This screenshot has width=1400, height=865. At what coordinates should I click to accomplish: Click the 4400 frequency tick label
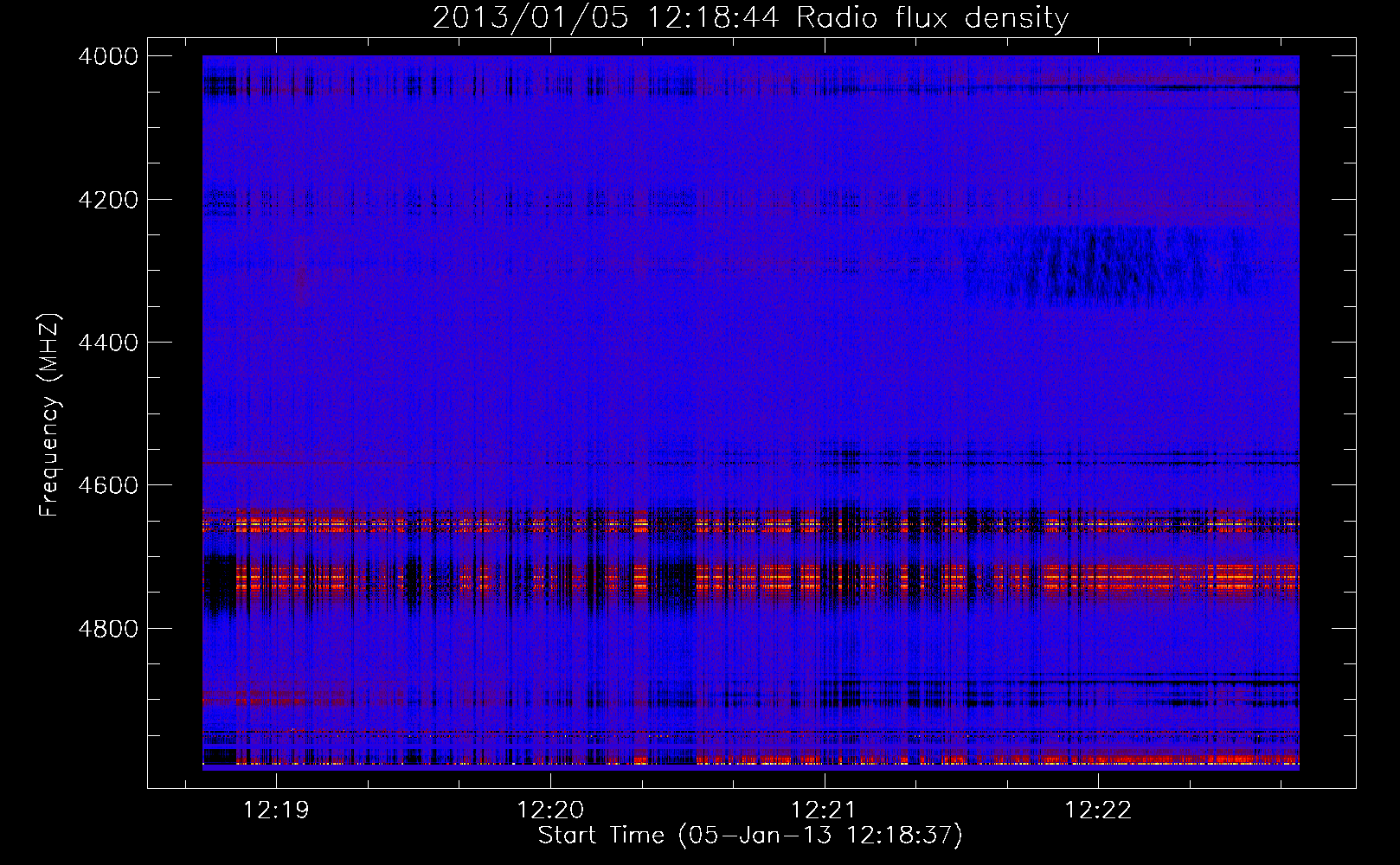108,343
